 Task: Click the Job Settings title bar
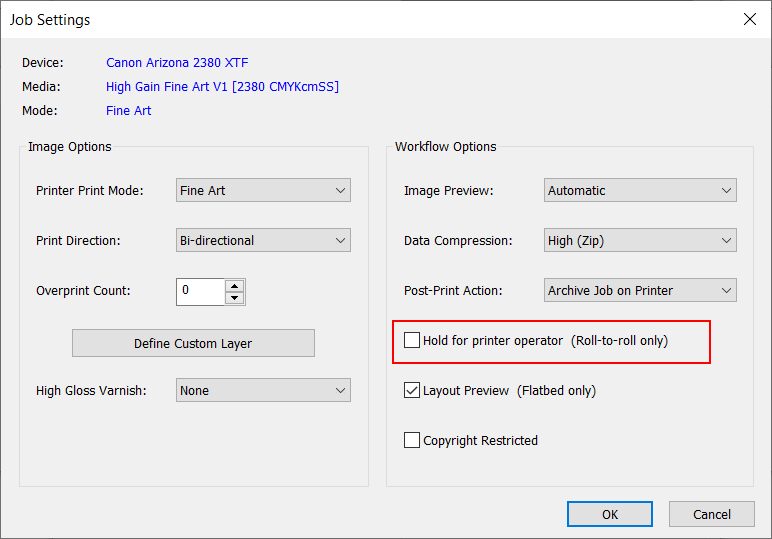(x=350, y=19)
